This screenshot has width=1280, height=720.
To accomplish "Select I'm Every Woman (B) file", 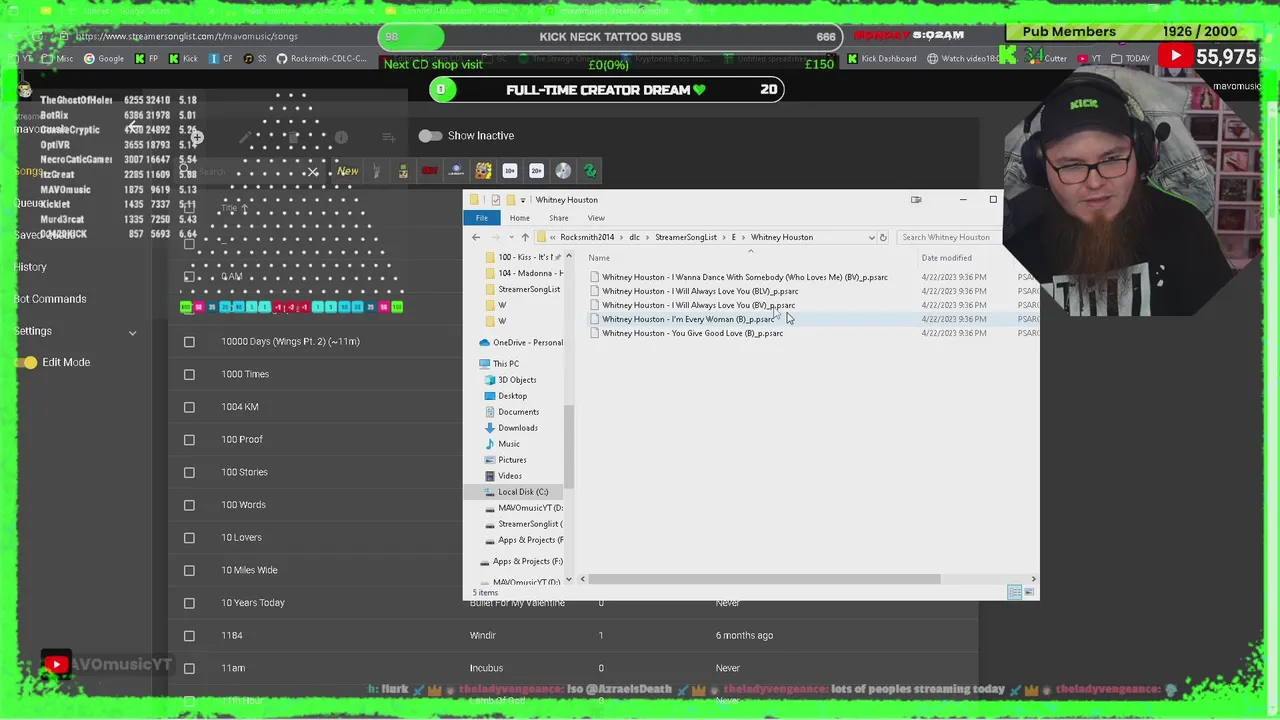I will [688, 319].
